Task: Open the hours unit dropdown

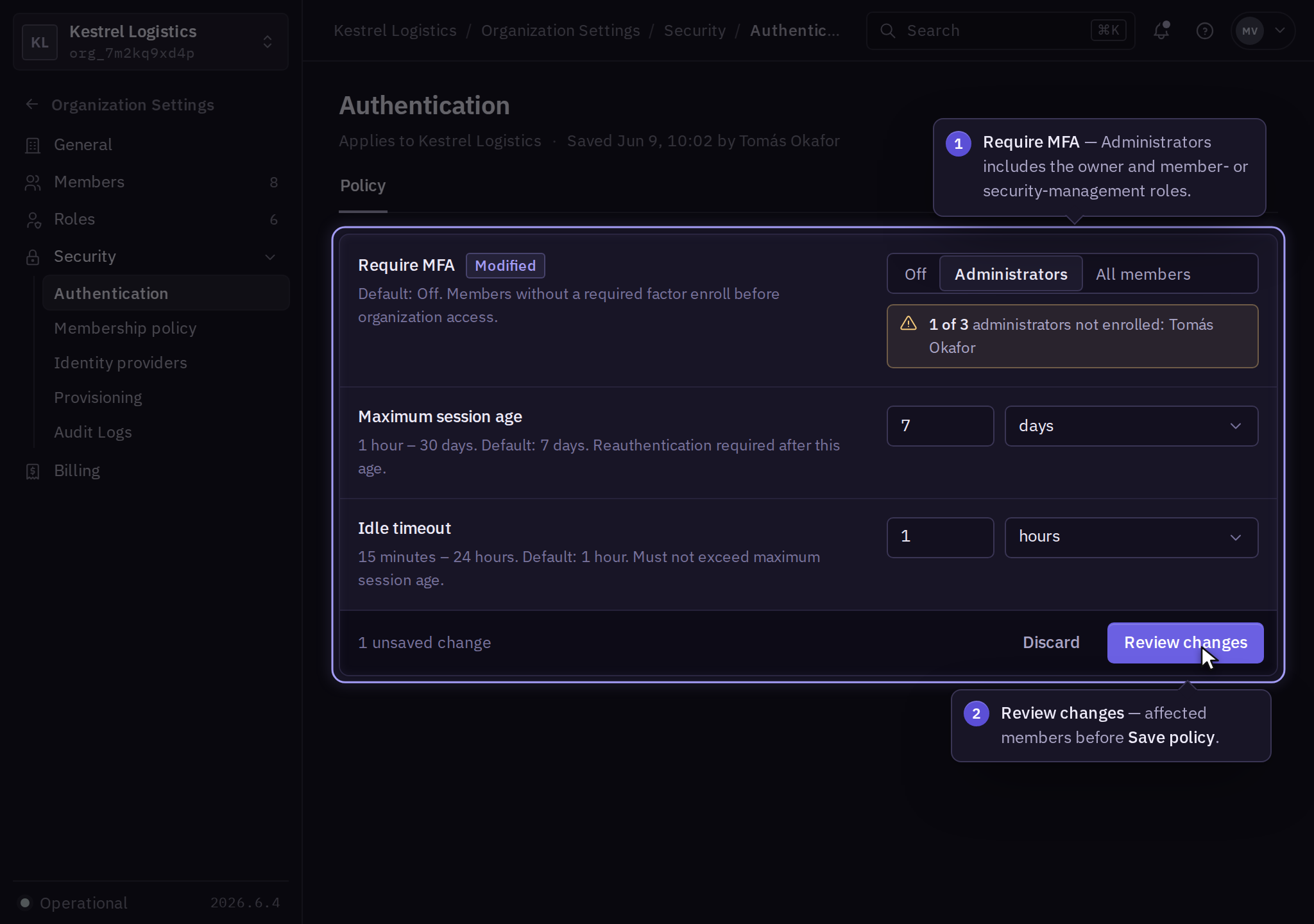Action: (x=1131, y=538)
